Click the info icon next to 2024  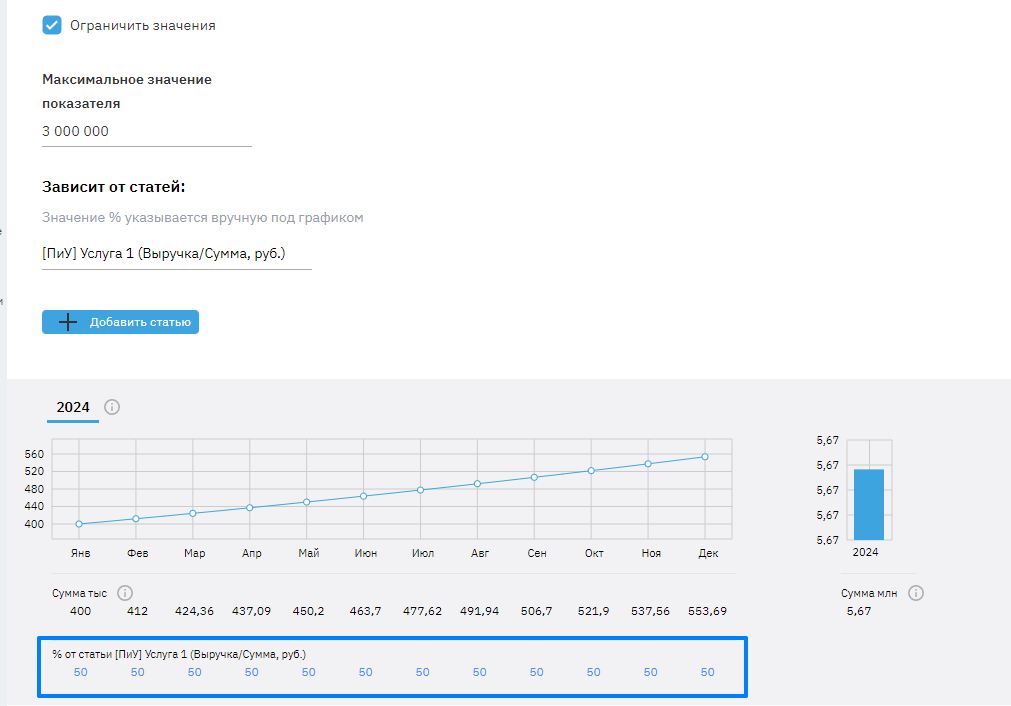click(x=112, y=407)
